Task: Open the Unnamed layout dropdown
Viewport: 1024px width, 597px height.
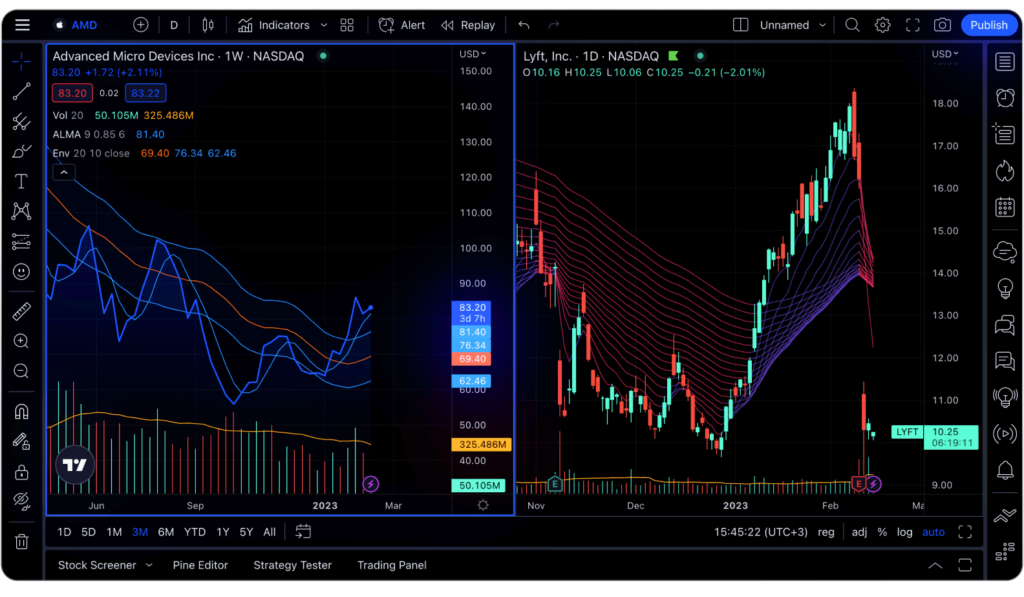Action: (x=793, y=25)
